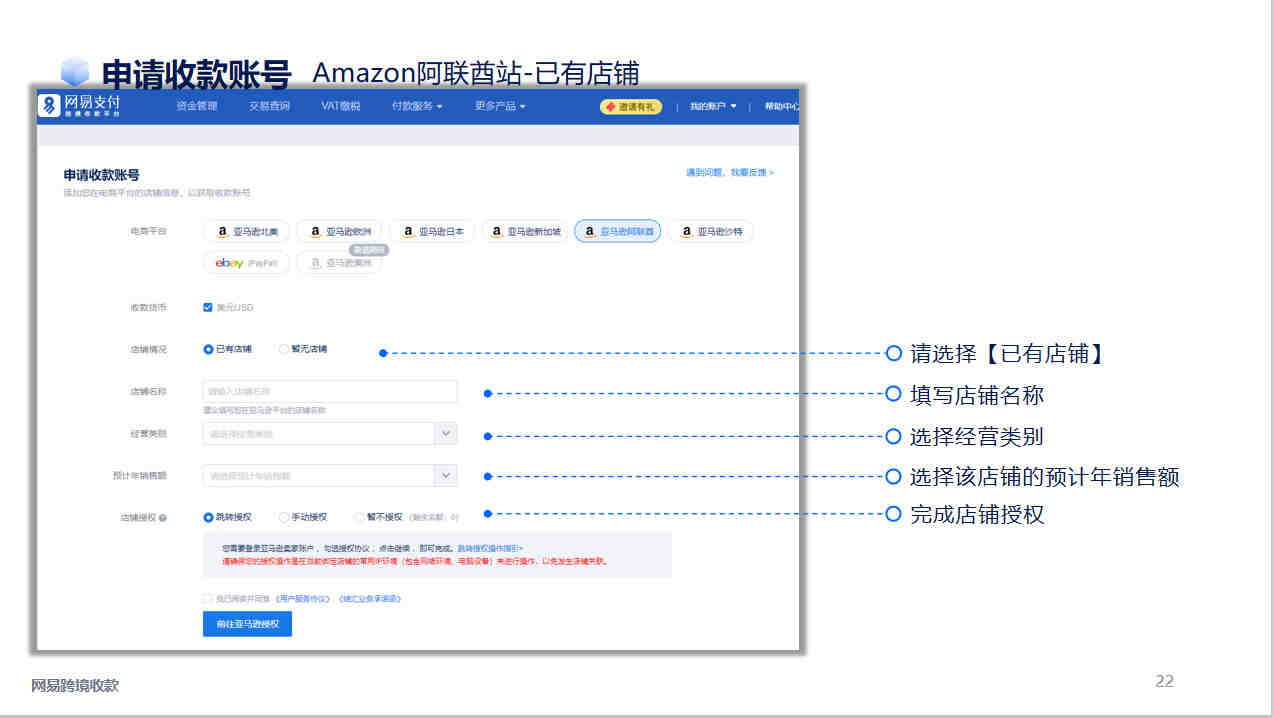The height and width of the screenshot is (718, 1274).
Task: Open the 资金管理 menu item
Action: (x=196, y=106)
